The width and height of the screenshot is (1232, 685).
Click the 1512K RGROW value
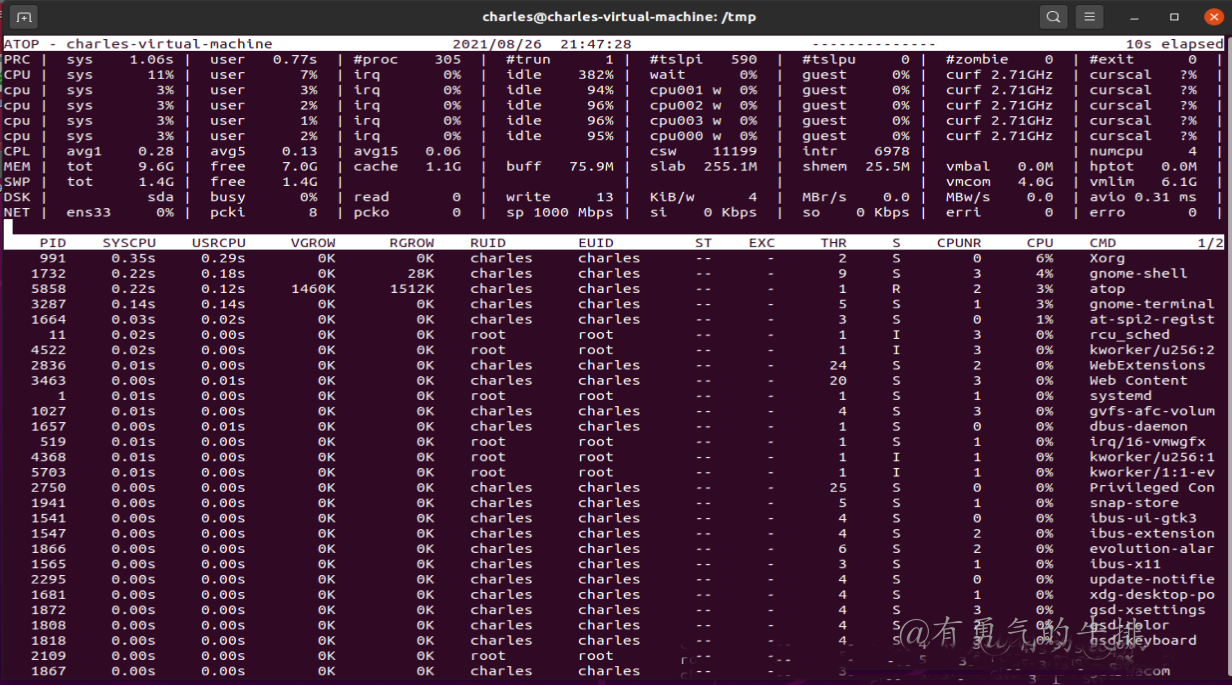tap(412, 289)
